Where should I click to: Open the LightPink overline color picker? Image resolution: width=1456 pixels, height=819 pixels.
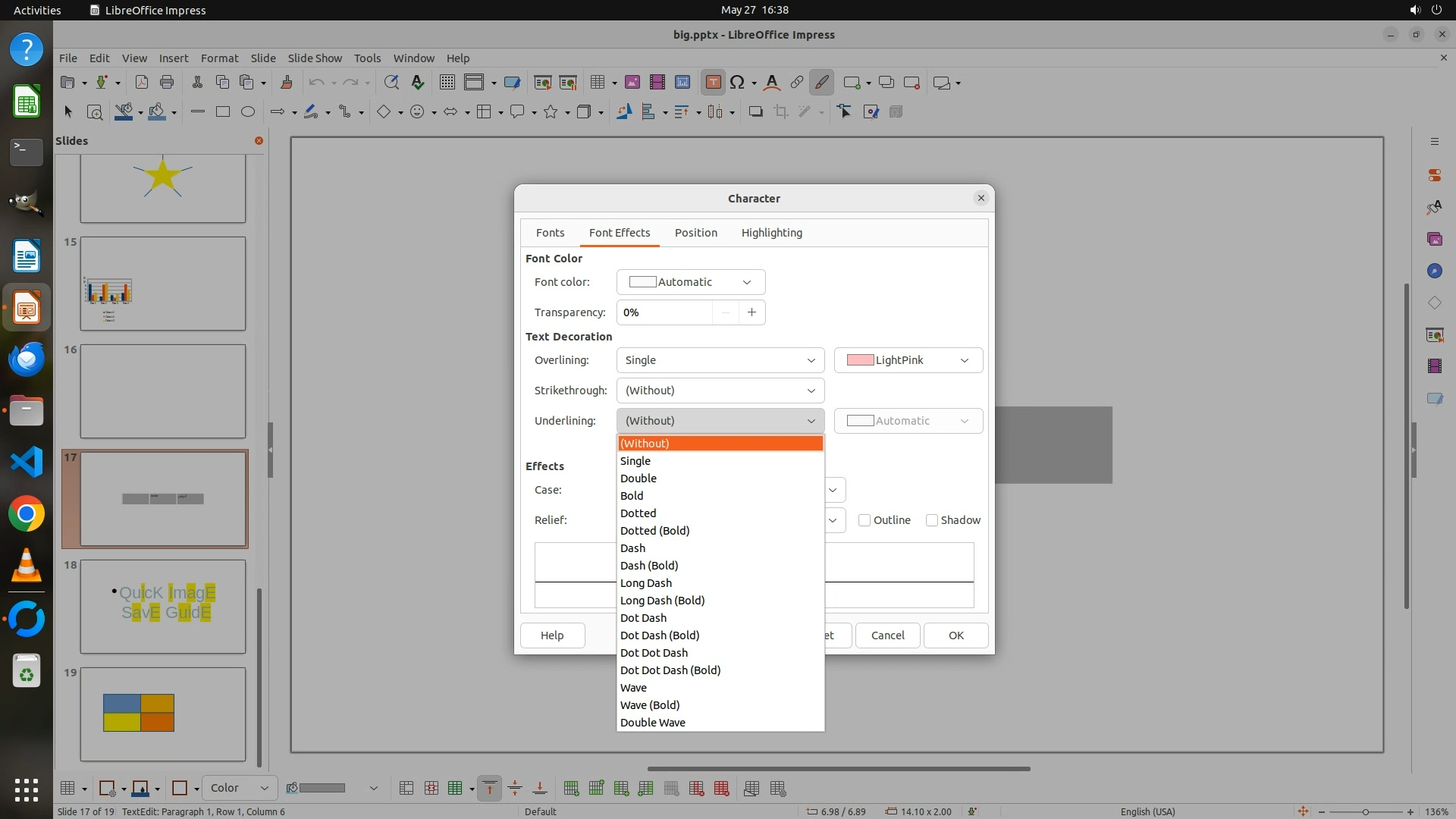click(908, 360)
